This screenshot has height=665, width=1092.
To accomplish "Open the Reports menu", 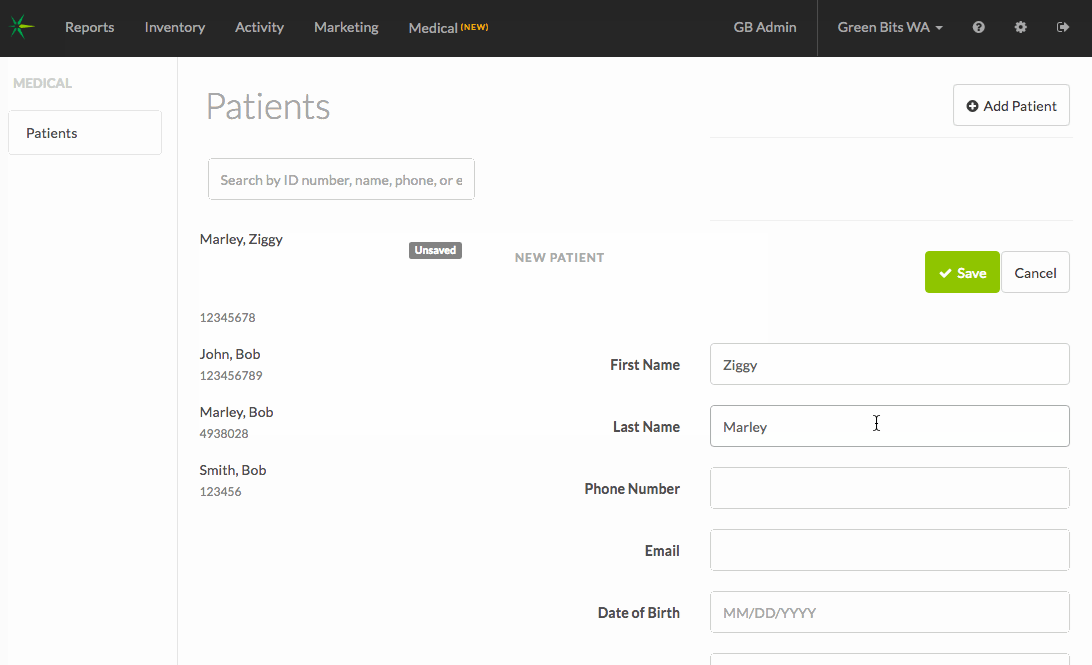I will pyautogui.click(x=89, y=28).
